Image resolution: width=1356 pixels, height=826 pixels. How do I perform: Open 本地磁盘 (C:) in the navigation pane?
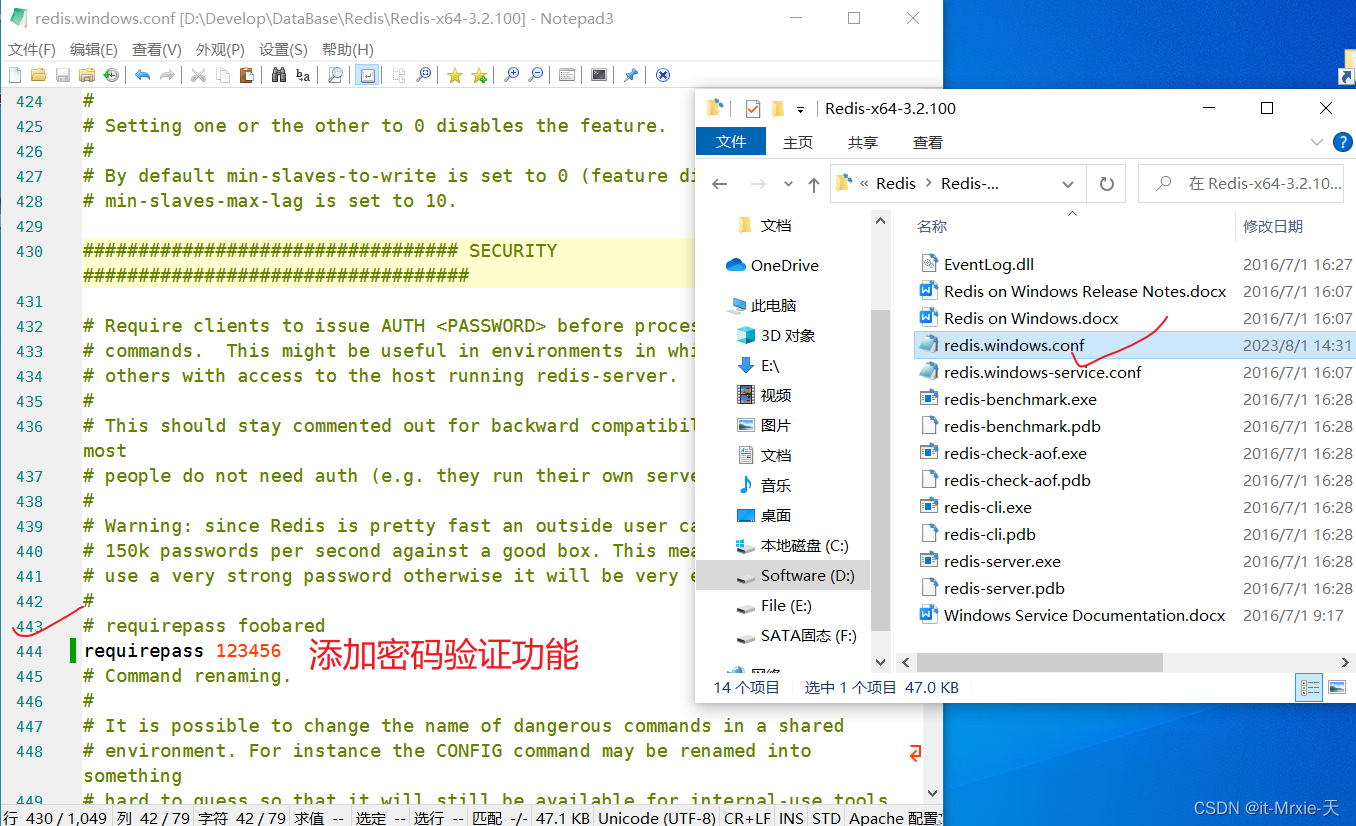pyautogui.click(x=791, y=545)
